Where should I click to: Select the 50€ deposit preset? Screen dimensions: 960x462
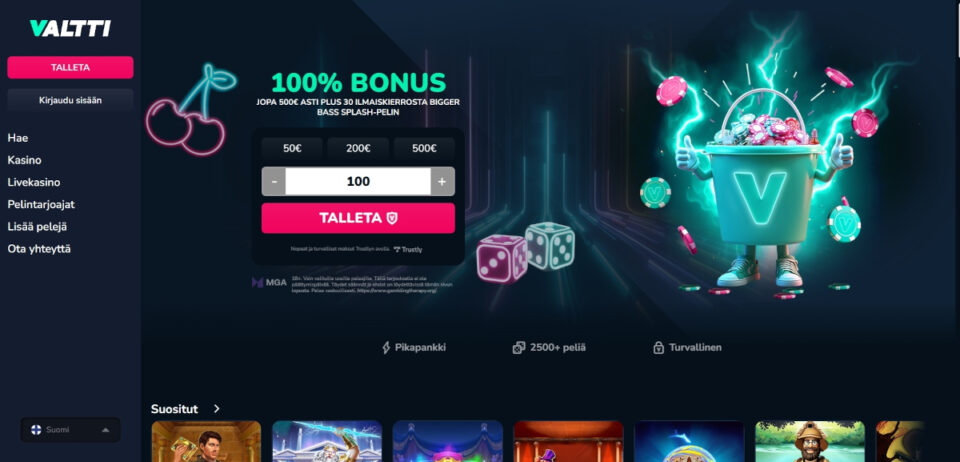pyautogui.click(x=292, y=149)
